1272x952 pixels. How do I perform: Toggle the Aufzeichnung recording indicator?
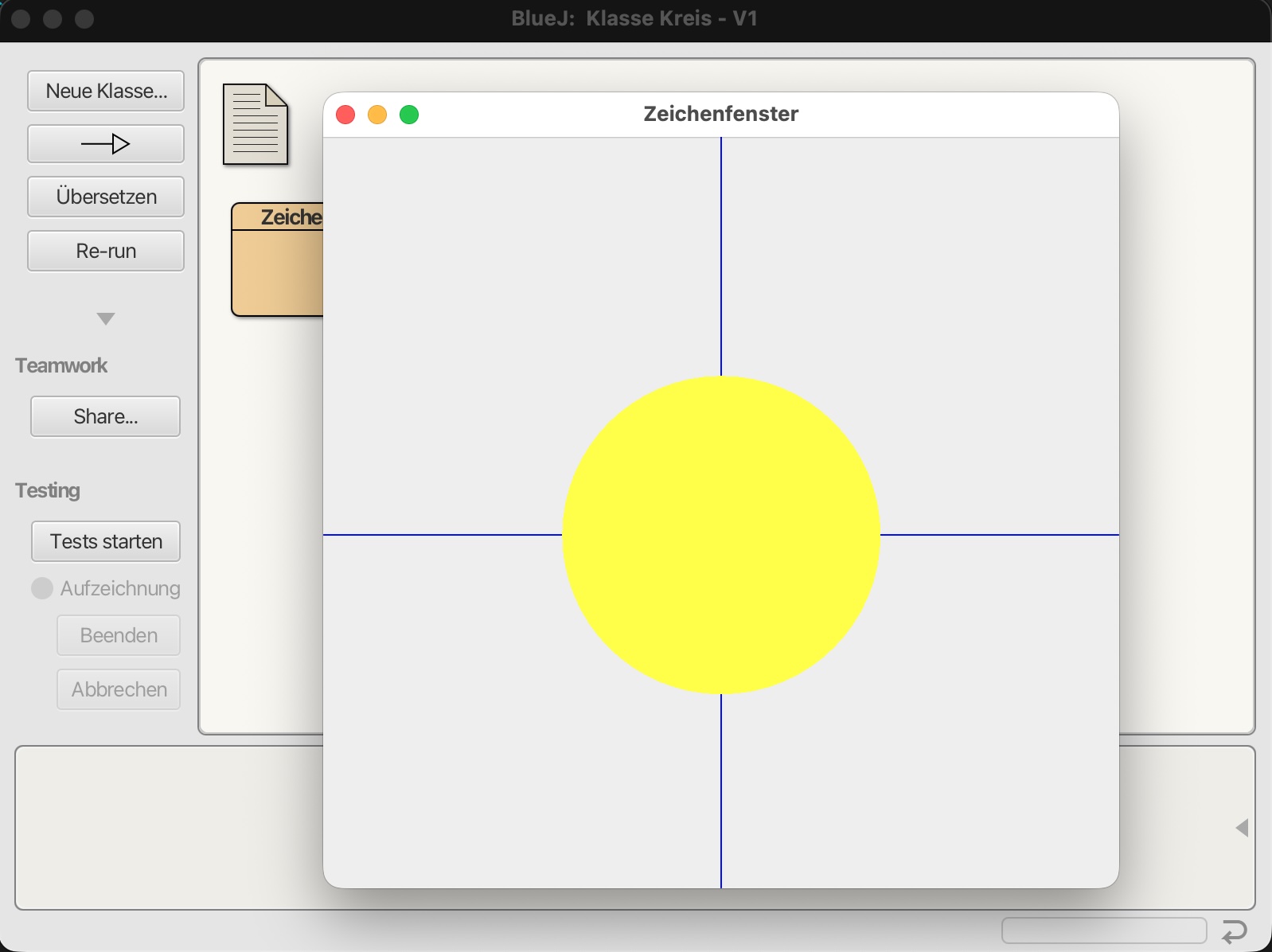coord(42,588)
